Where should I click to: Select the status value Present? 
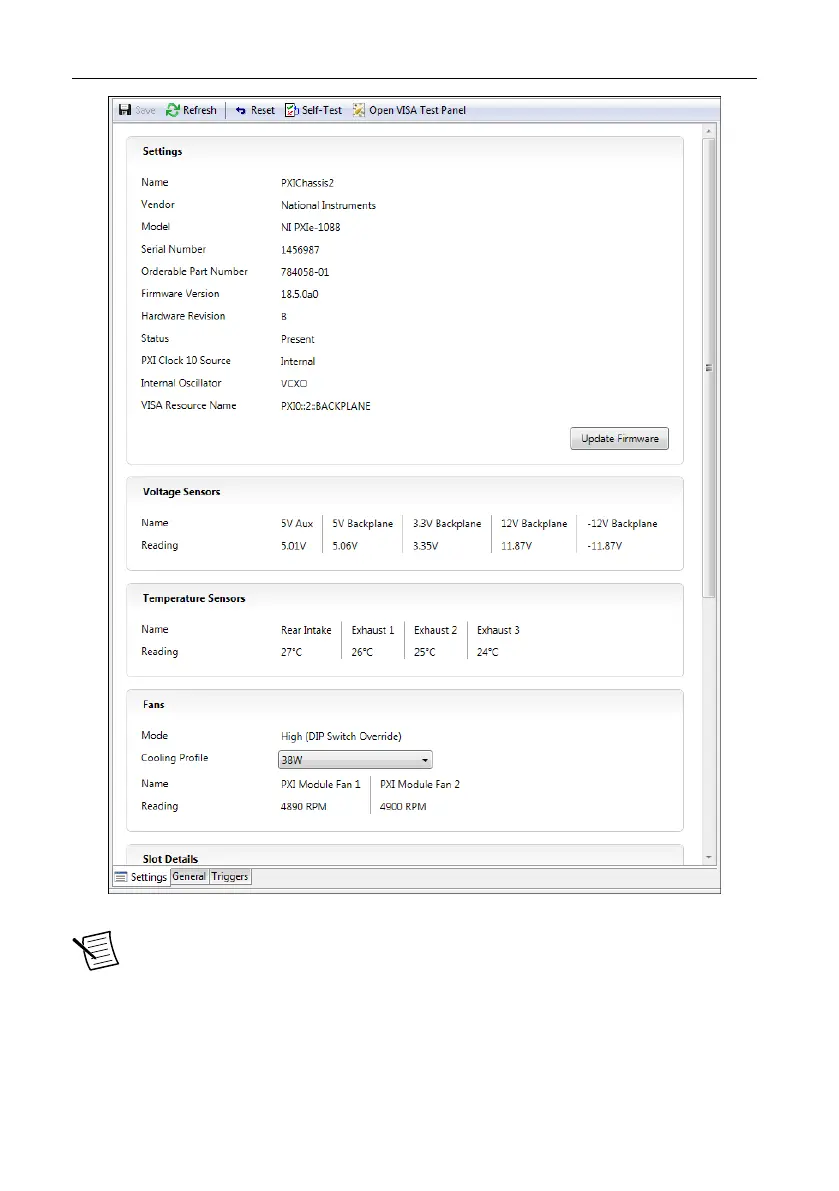pos(298,339)
